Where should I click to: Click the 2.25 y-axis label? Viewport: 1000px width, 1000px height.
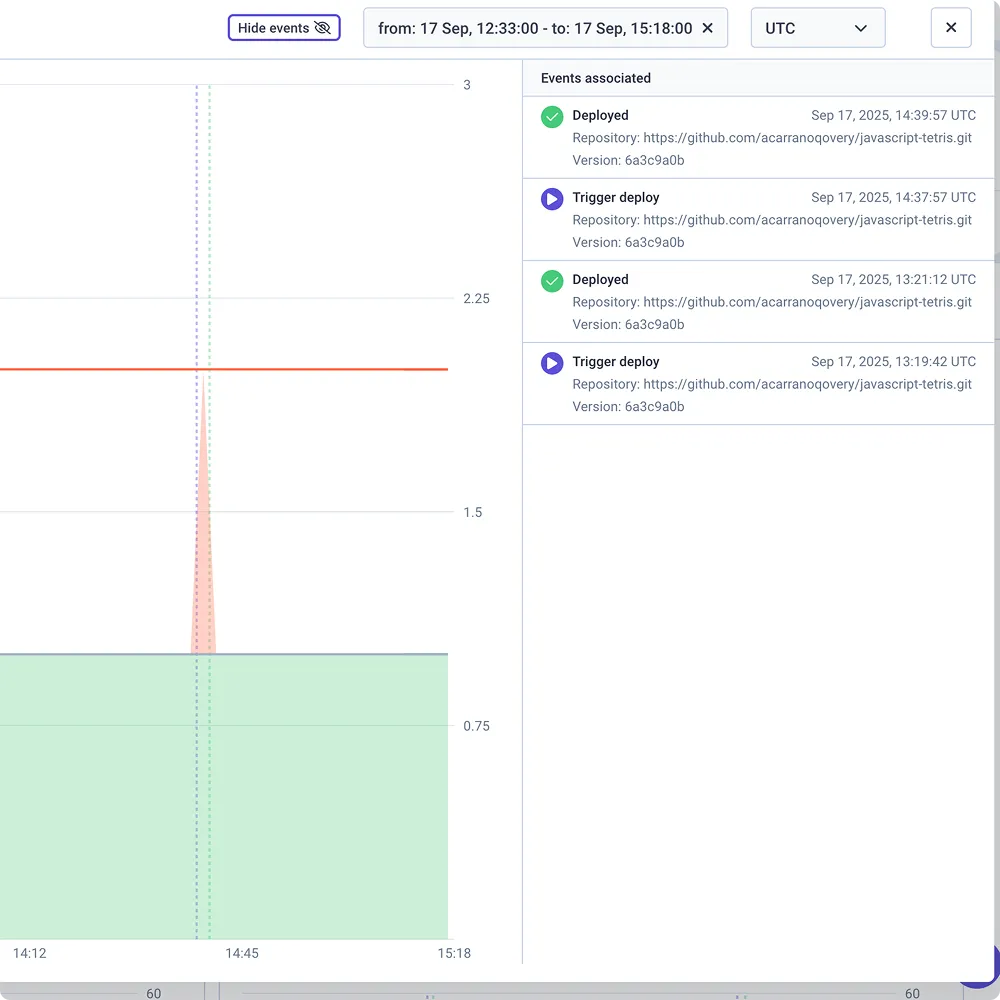[476, 298]
